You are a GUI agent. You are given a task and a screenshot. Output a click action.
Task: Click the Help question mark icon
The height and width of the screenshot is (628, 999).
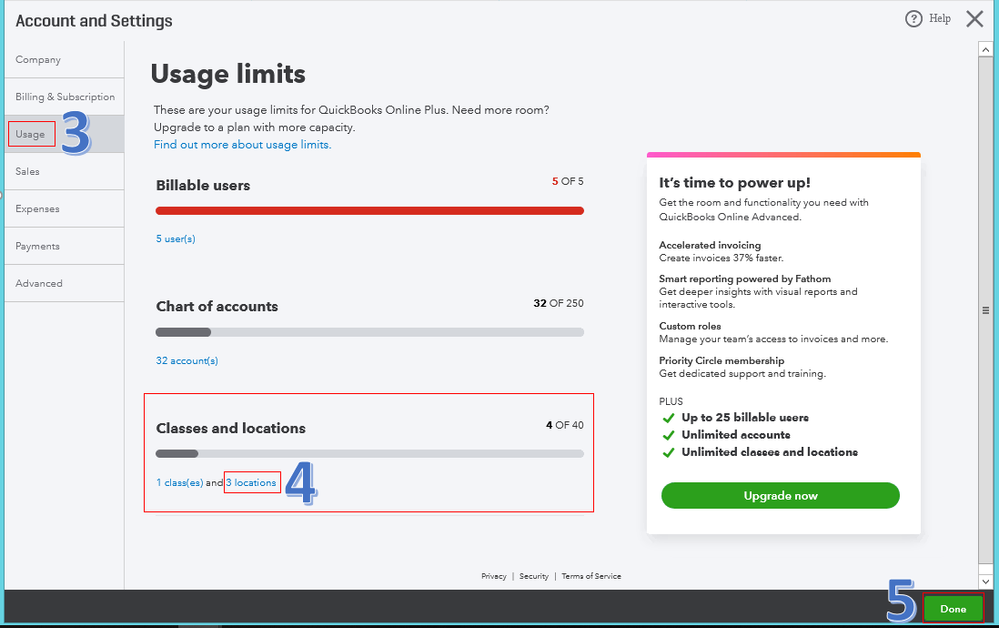[913, 19]
